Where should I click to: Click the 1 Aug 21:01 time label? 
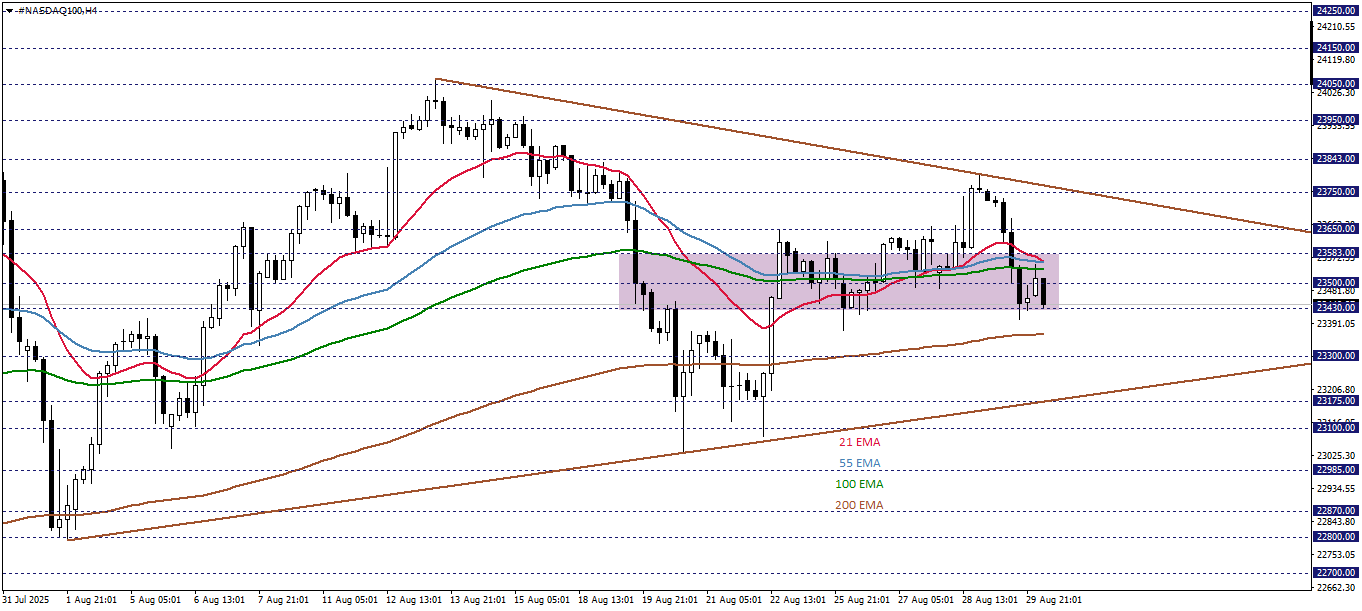pyautogui.click(x=90, y=600)
